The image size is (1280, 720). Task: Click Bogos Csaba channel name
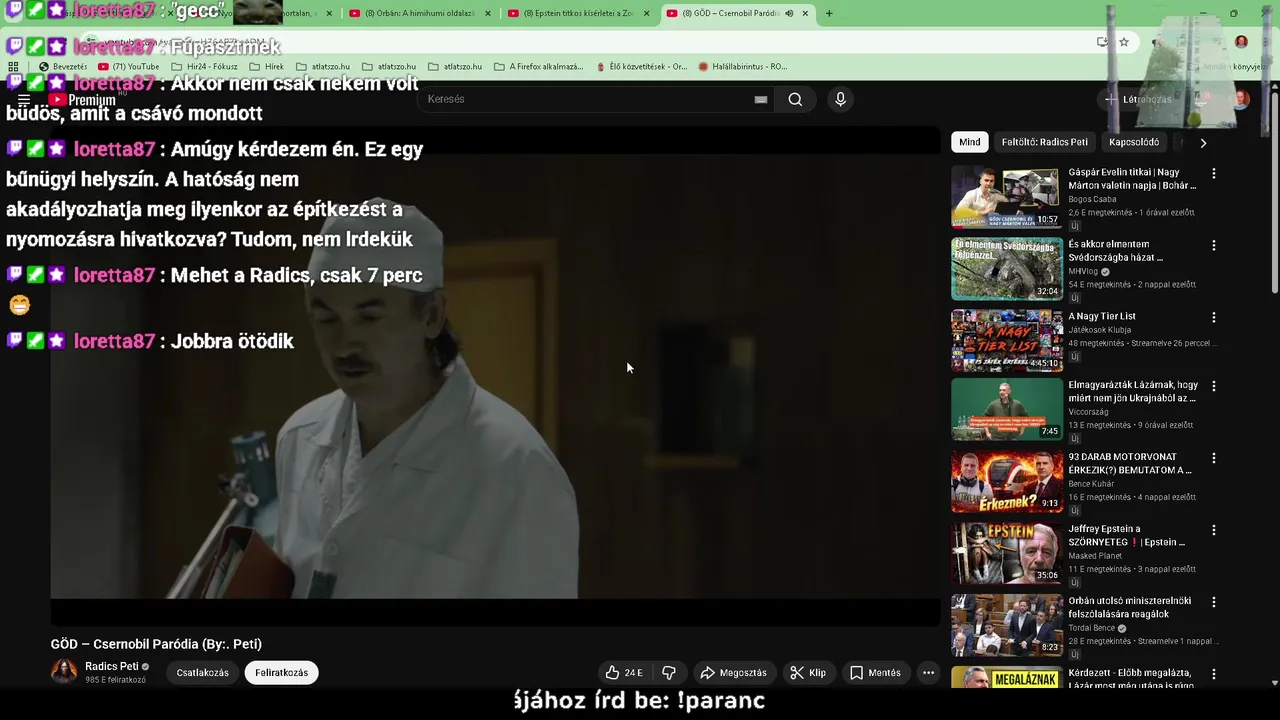pos(1092,199)
